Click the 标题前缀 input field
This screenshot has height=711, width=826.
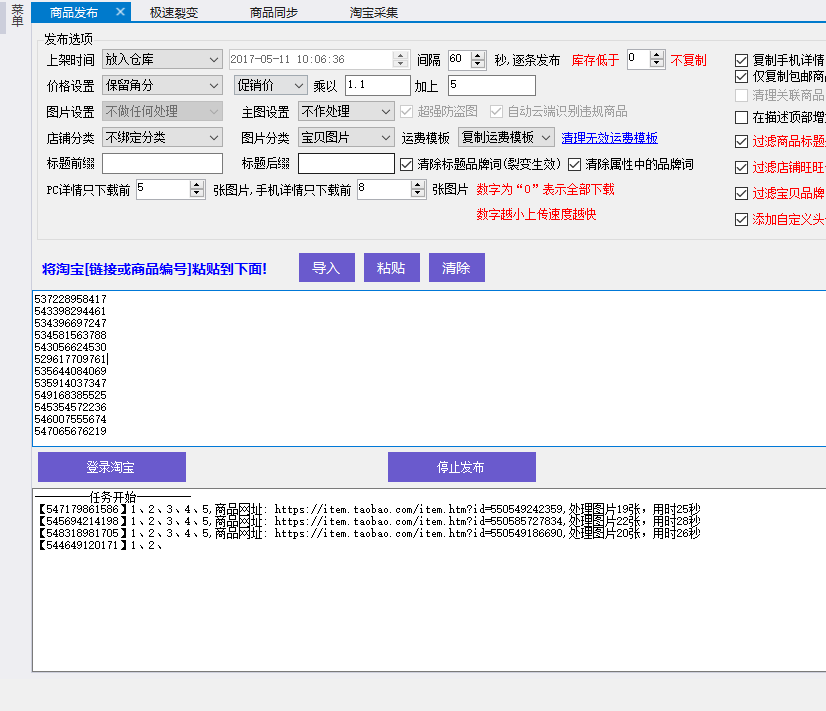(162, 164)
